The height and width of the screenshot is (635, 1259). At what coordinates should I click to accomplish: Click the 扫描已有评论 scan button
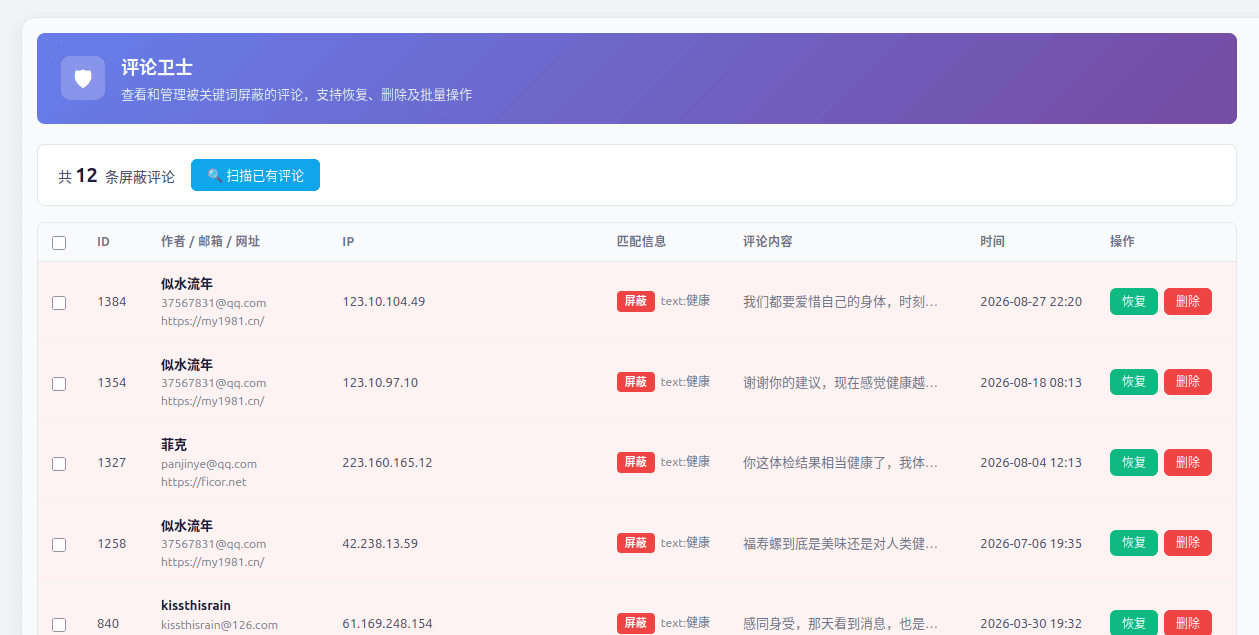[255, 175]
